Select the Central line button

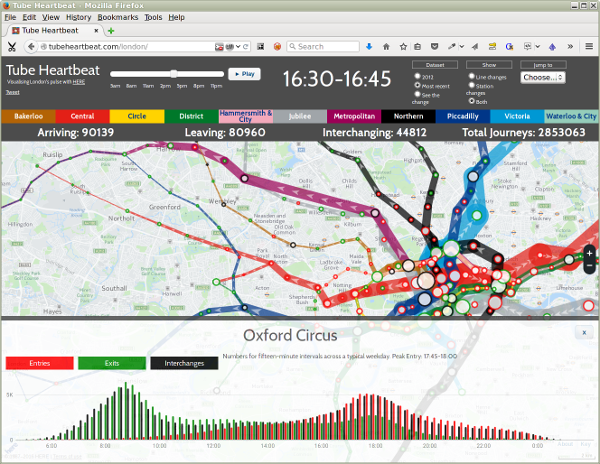tap(82, 116)
